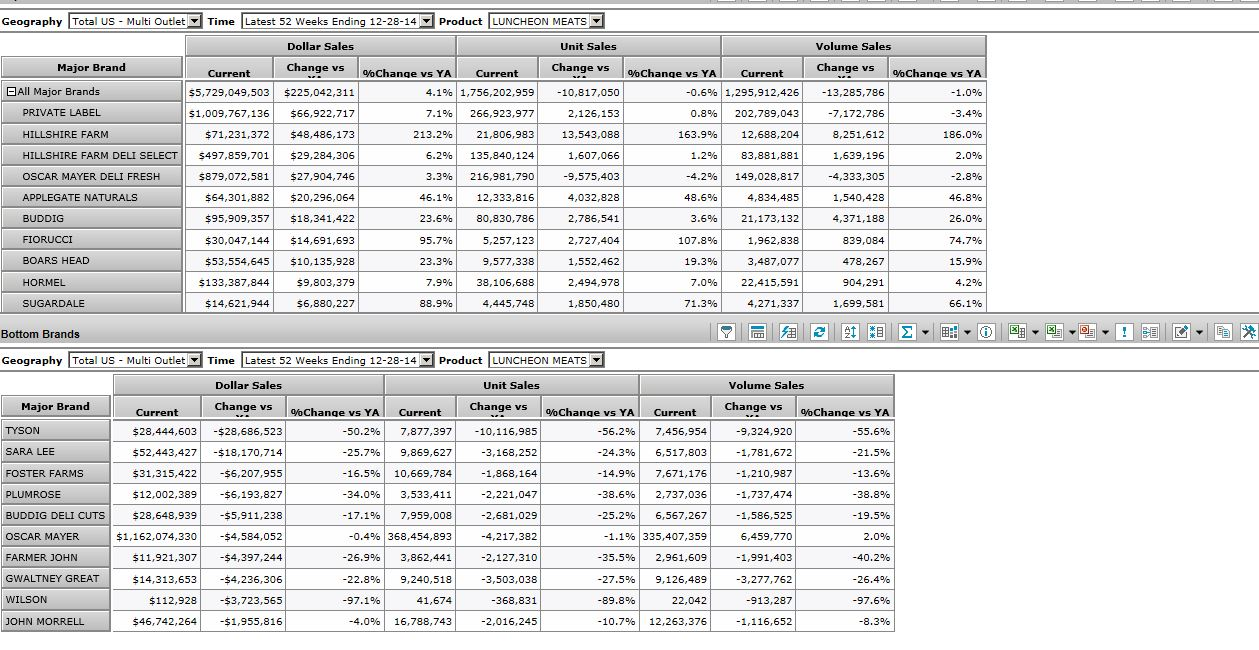Click the Major Brand header in bottom table

(x=55, y=407)
